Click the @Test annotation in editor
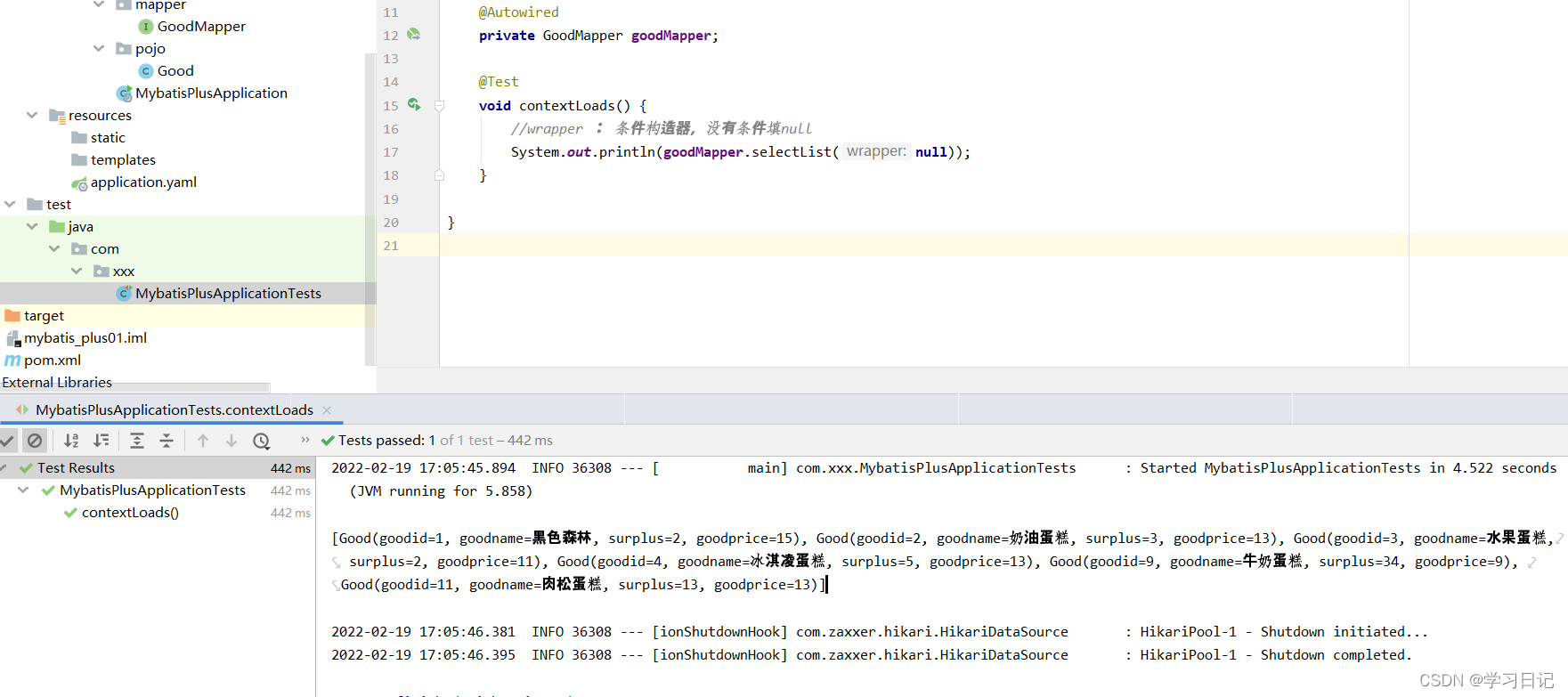This screenshot has width=1568, height=697. click(499, 82)
